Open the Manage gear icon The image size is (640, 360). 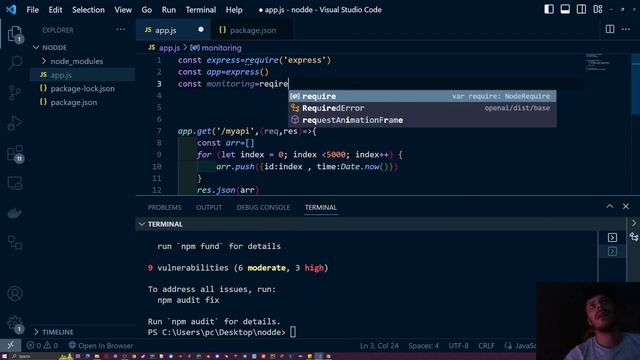[15, 323]
